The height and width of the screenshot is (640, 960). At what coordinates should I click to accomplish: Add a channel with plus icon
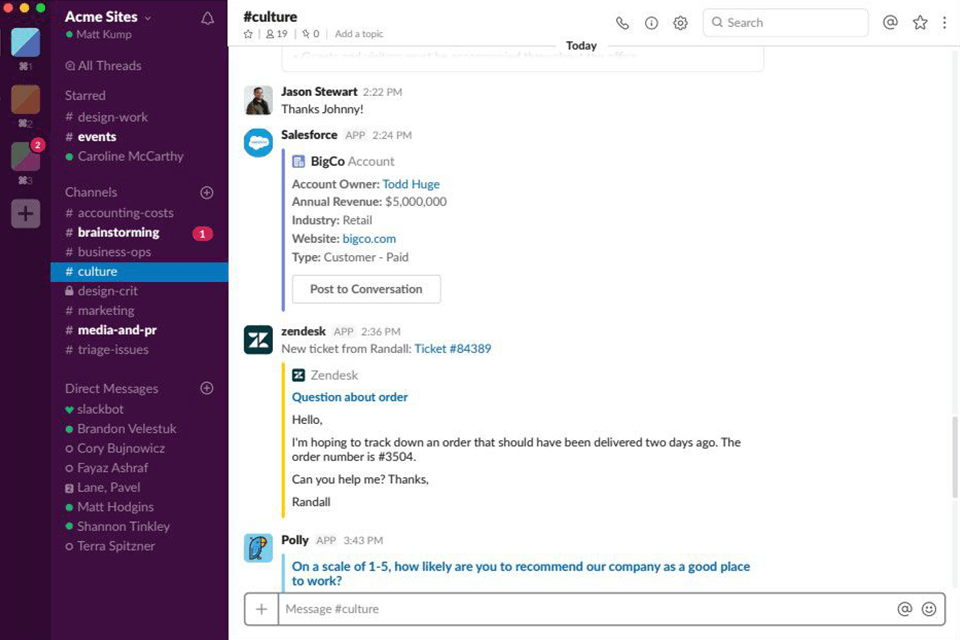(x=207, y=192)
